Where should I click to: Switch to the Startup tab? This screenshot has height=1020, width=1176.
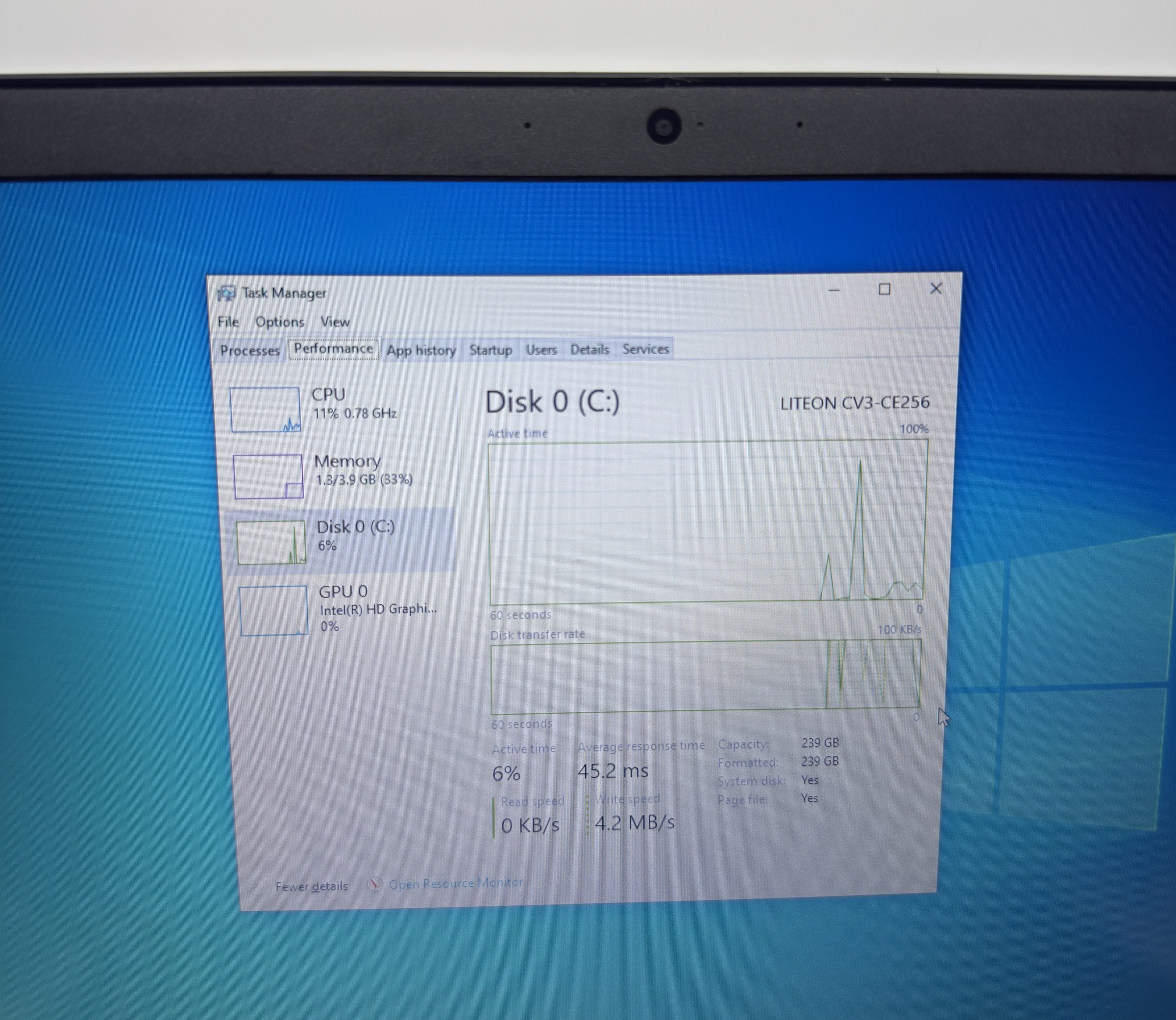(490, 349)
